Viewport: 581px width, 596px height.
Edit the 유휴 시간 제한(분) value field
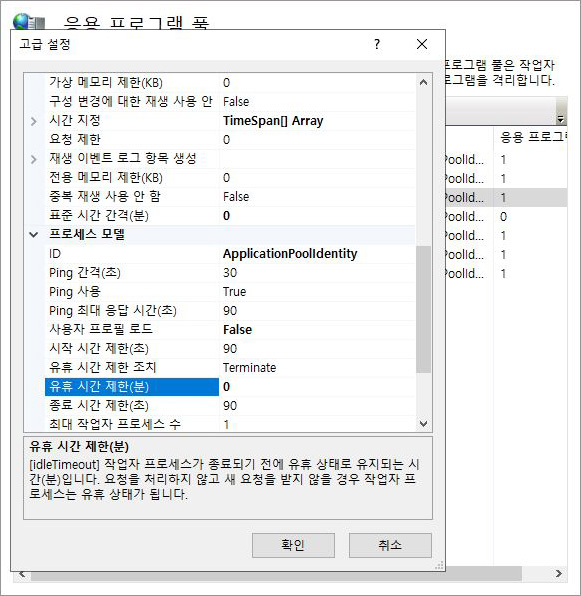[317, 387]
